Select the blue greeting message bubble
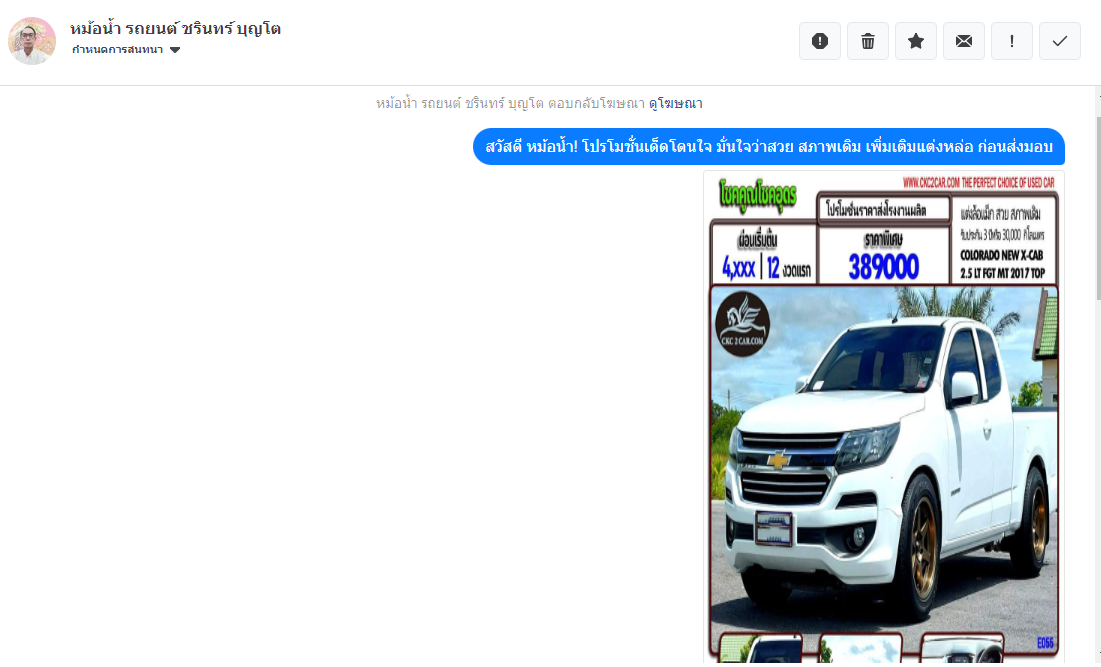Viewport: 1101px width, 667px height. coord(769,147)
